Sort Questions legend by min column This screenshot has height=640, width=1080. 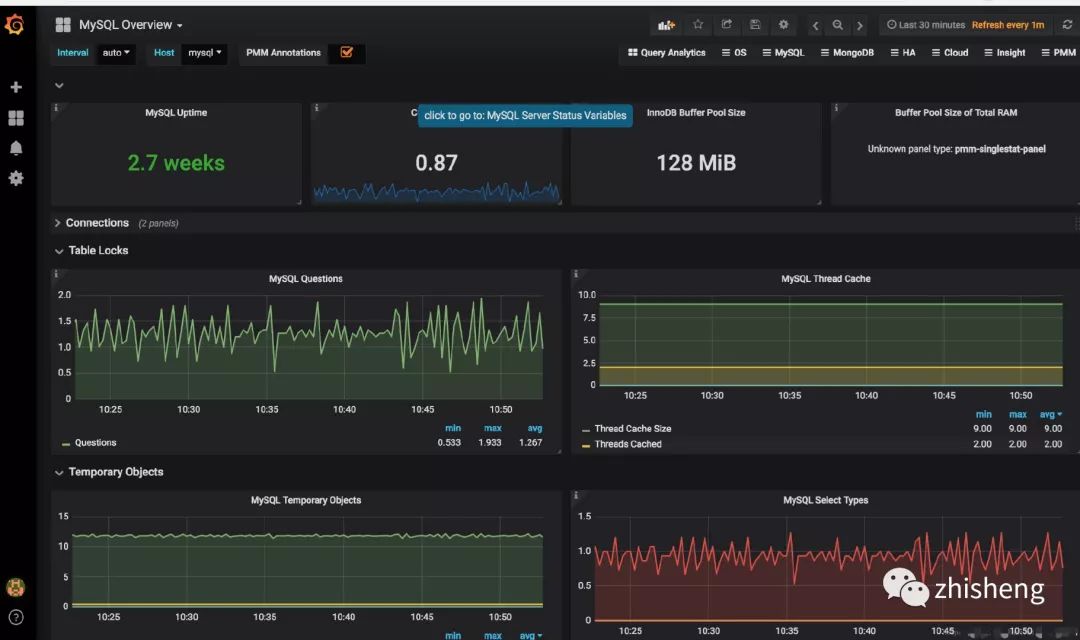click(453, 429)
